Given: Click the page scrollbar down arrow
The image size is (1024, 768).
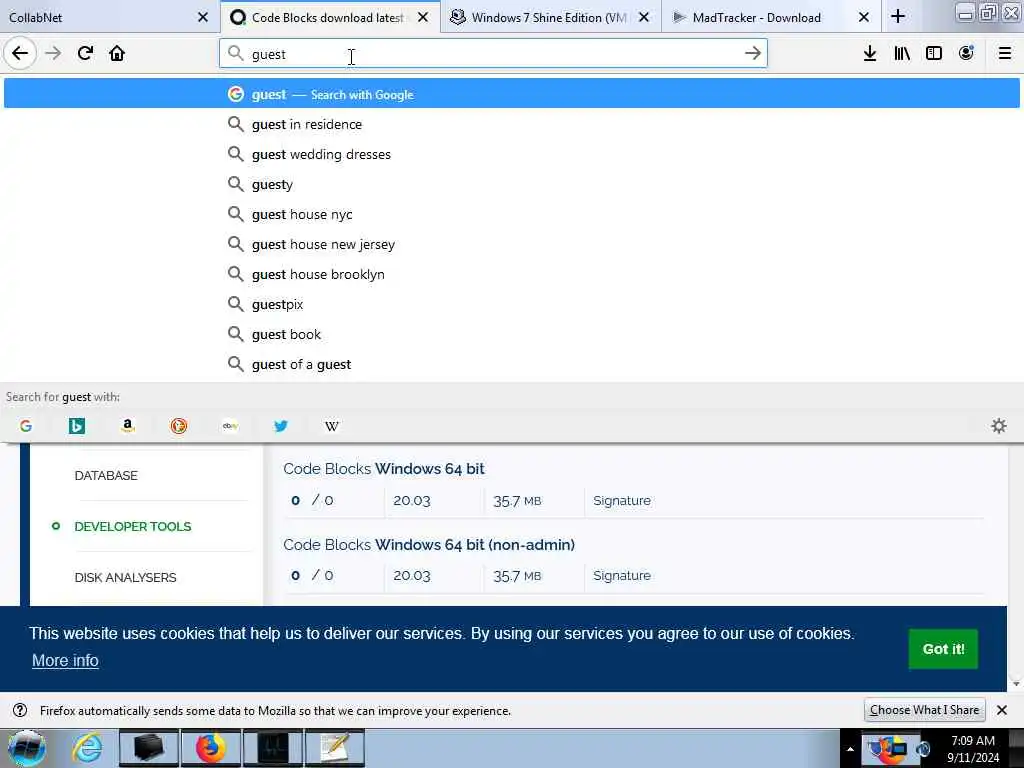Looking at the screenshot, I should pyautogui.click(x=1016, y=684).
